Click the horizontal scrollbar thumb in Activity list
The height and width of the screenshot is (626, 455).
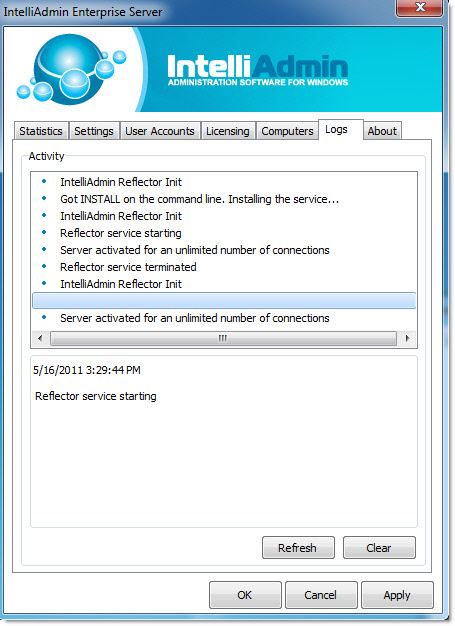tap(223, 339)
